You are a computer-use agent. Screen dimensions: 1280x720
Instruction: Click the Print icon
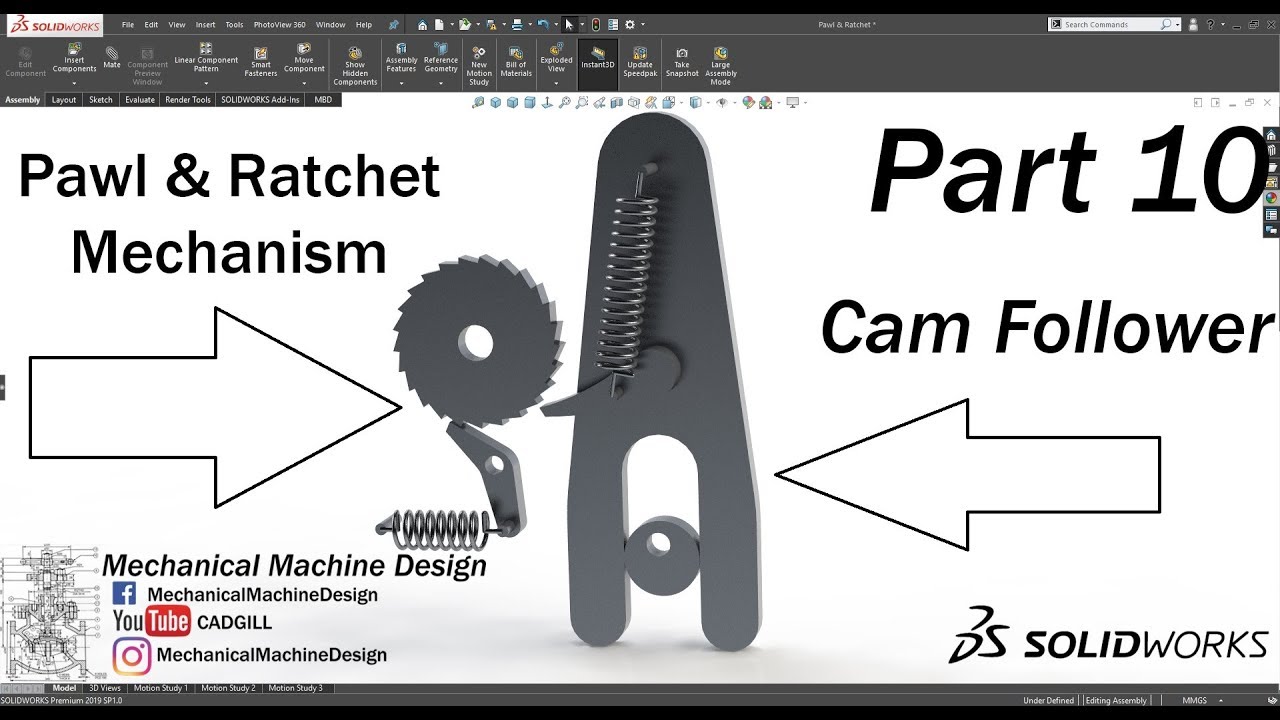[516, 24]
